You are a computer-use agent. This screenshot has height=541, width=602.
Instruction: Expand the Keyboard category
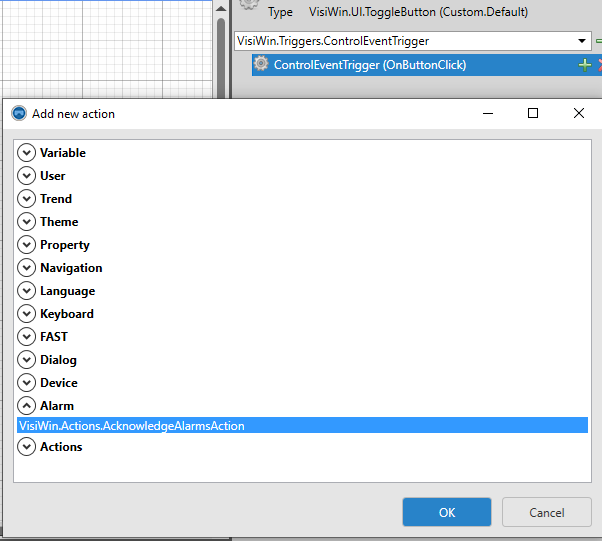coord(27,314)
